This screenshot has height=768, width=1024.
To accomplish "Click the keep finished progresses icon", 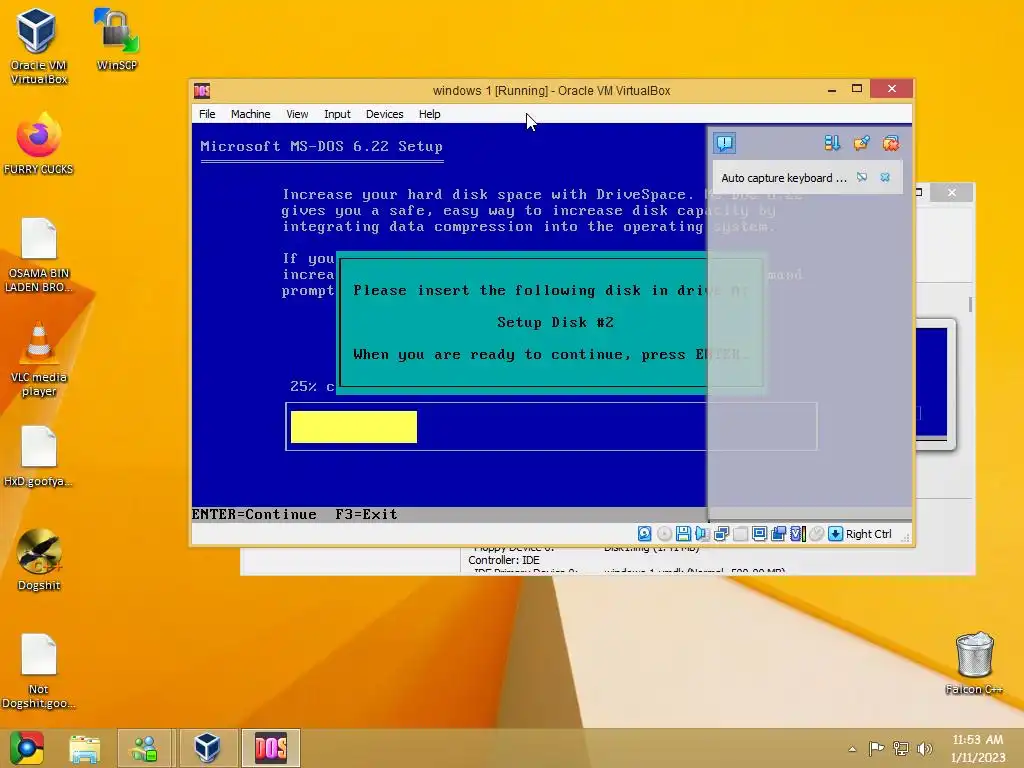I will tap(861, 143).
